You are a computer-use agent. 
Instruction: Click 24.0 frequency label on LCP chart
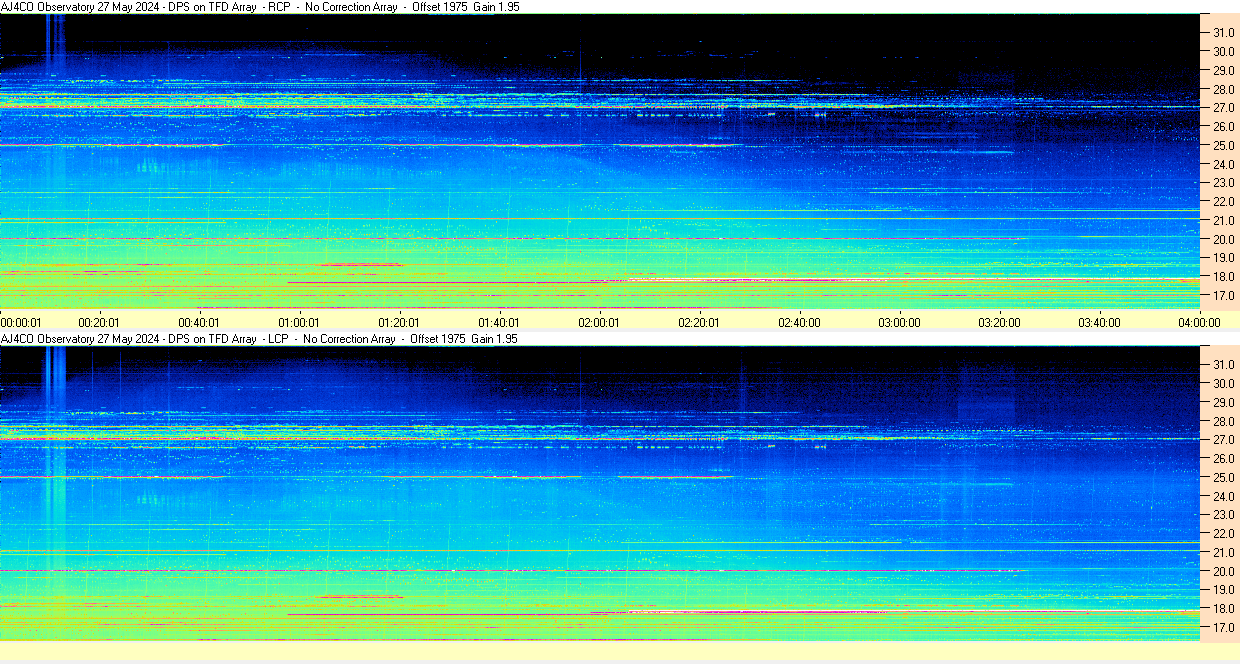coord(1223,496)
